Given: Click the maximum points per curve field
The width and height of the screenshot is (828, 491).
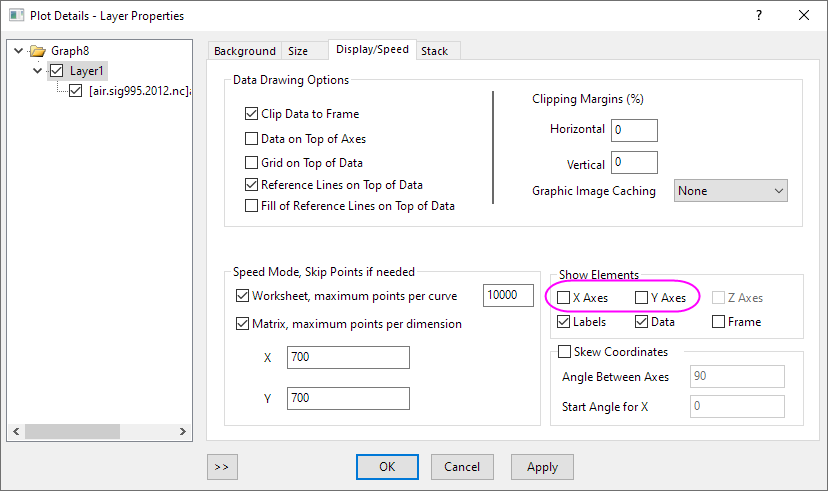Looking at the screenshot, I should 507,296.
